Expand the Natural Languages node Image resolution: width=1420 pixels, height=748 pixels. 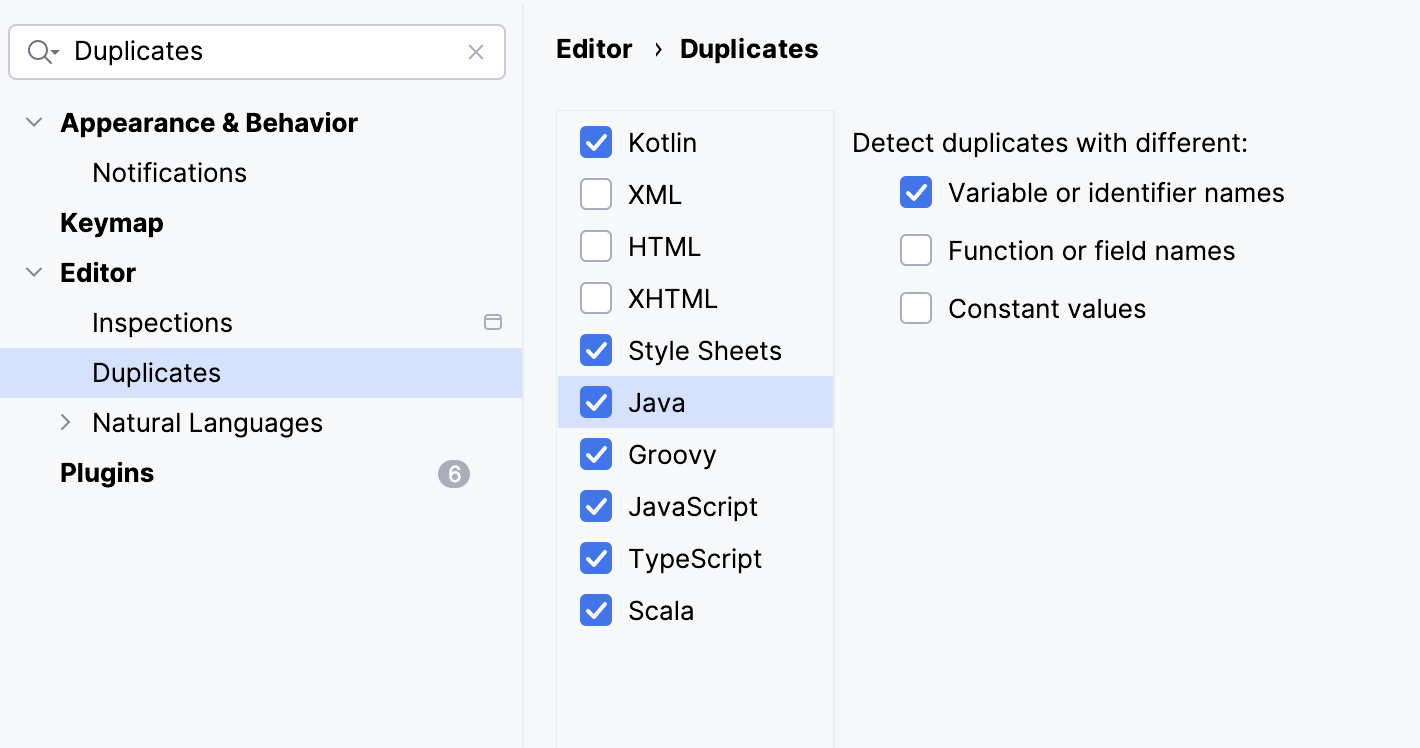66,423
